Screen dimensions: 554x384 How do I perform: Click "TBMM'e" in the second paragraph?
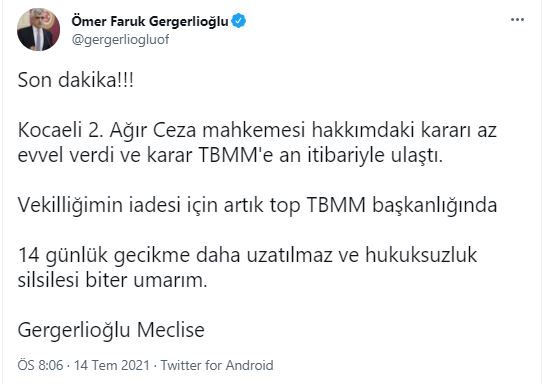(236, 155)
